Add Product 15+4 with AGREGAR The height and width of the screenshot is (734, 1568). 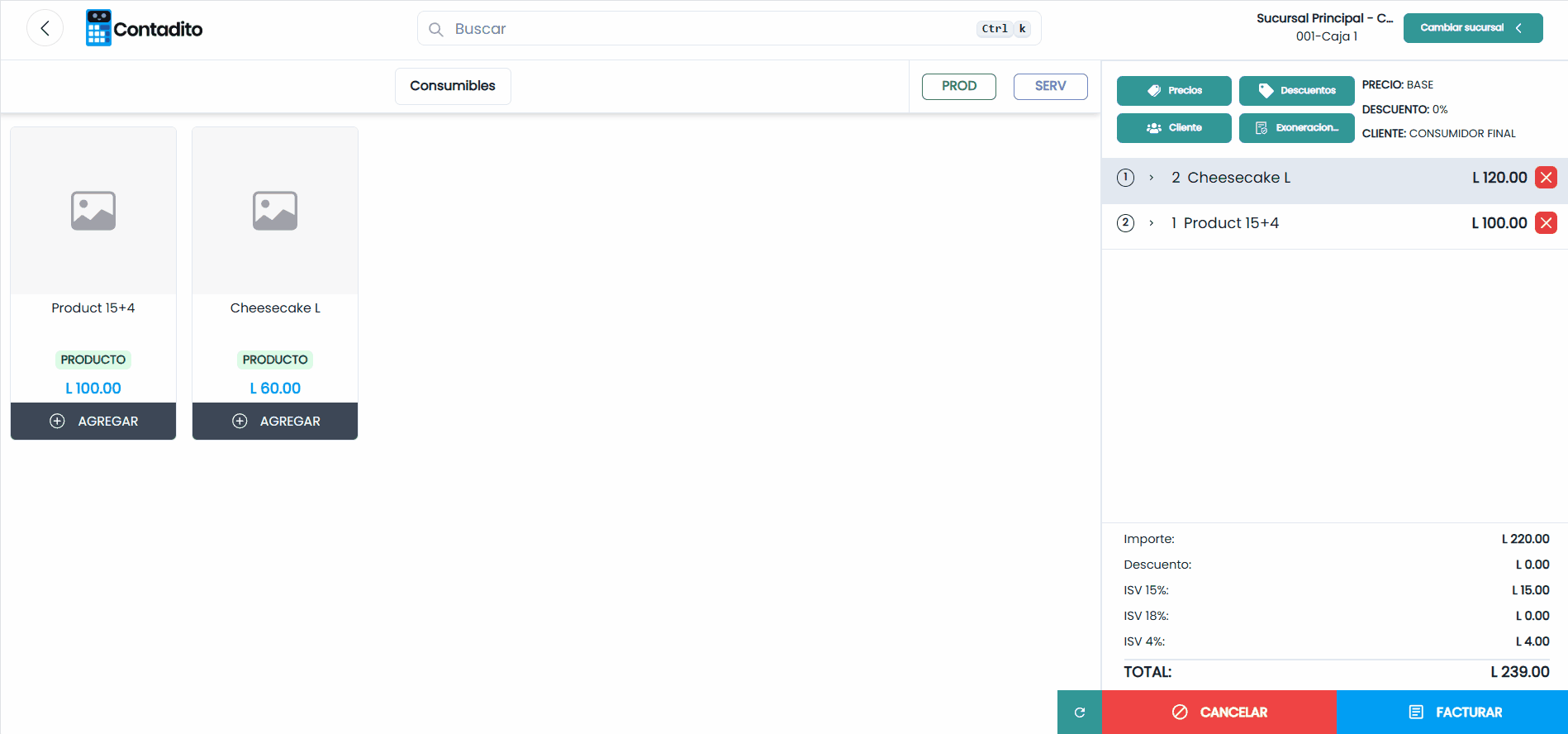[x=93, y=421]
